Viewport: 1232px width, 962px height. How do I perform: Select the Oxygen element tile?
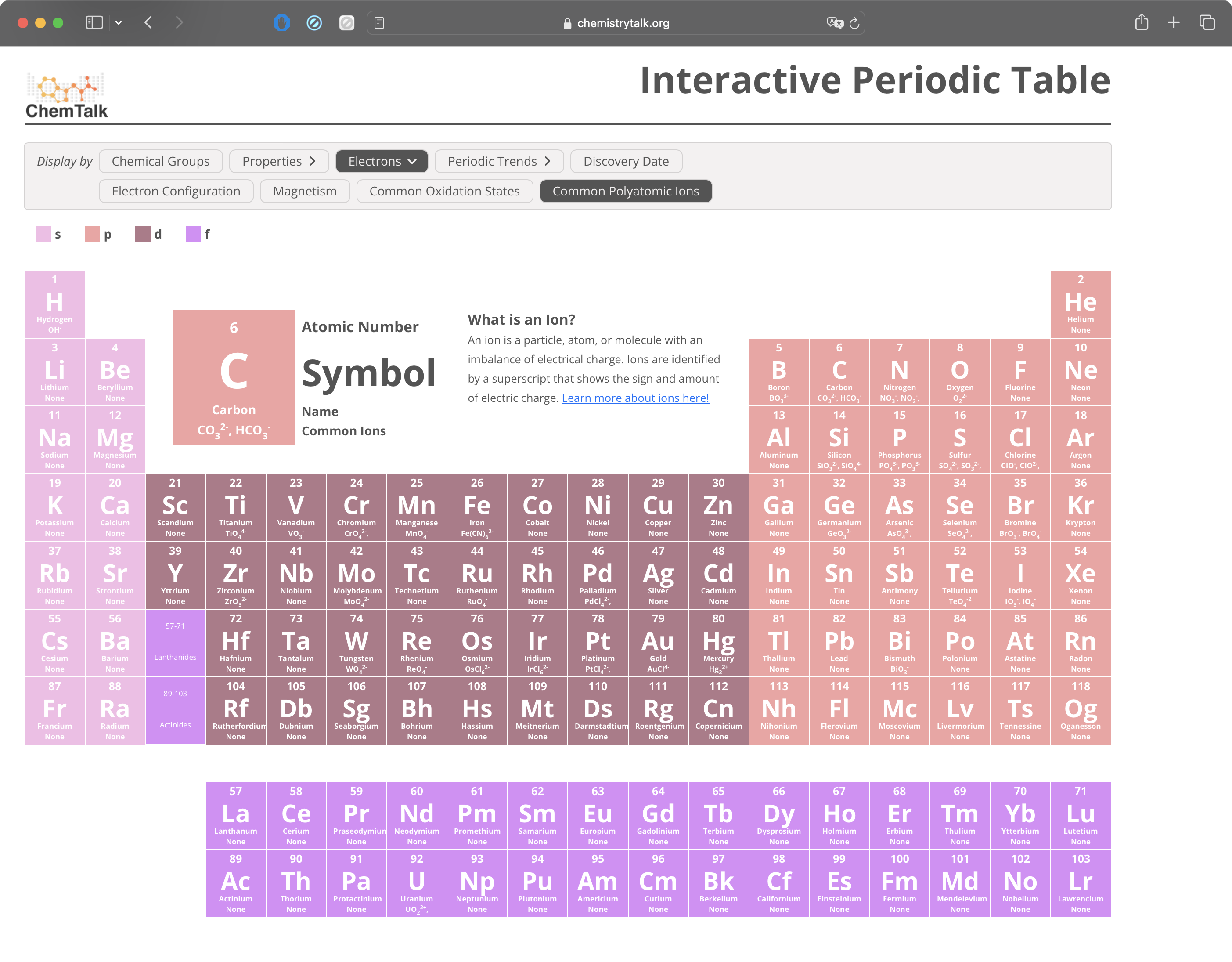click(x=959, y=372)
